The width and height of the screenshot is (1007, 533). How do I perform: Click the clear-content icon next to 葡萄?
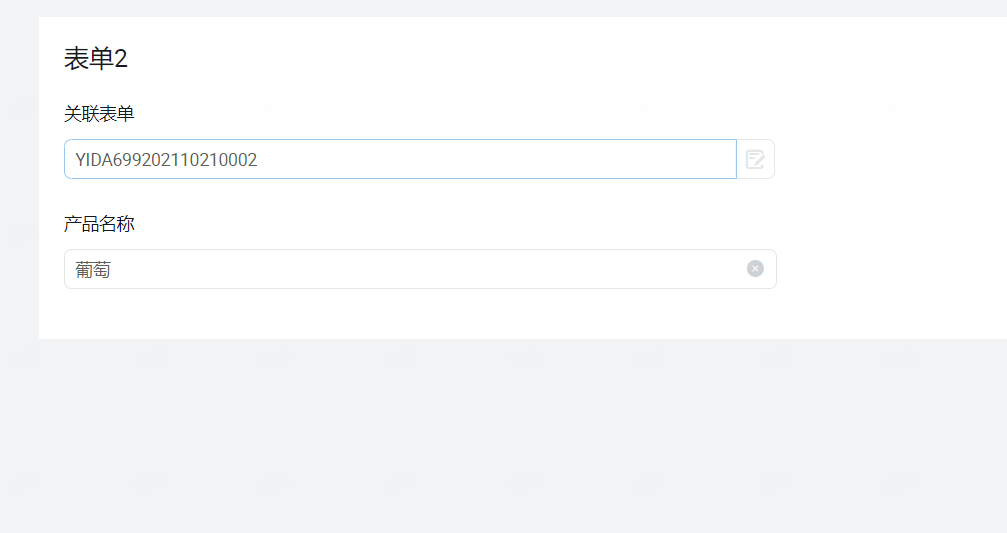coord(755,268)
